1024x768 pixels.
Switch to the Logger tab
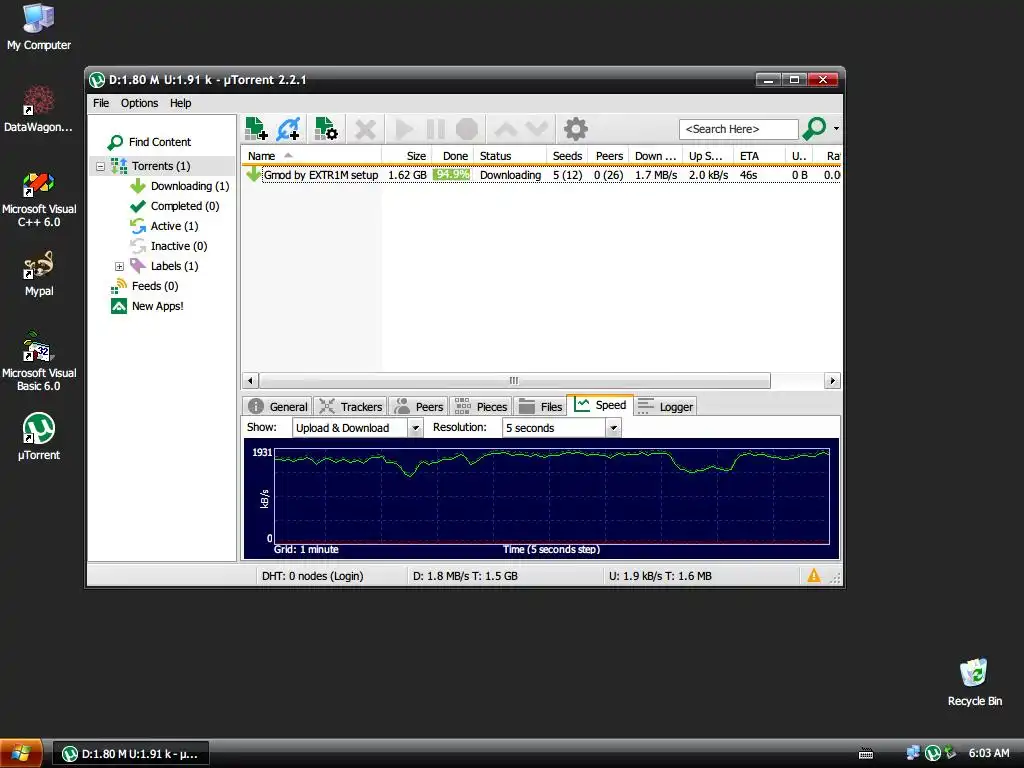[x=665, y=407]
